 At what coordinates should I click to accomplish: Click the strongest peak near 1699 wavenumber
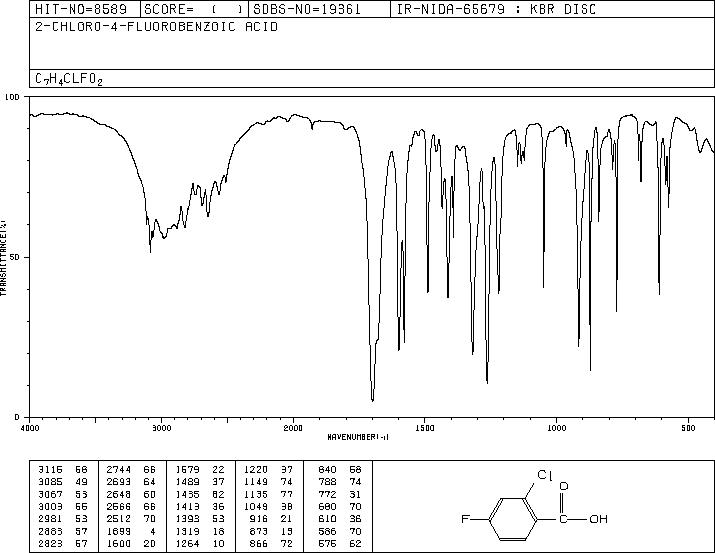point(373,399)
